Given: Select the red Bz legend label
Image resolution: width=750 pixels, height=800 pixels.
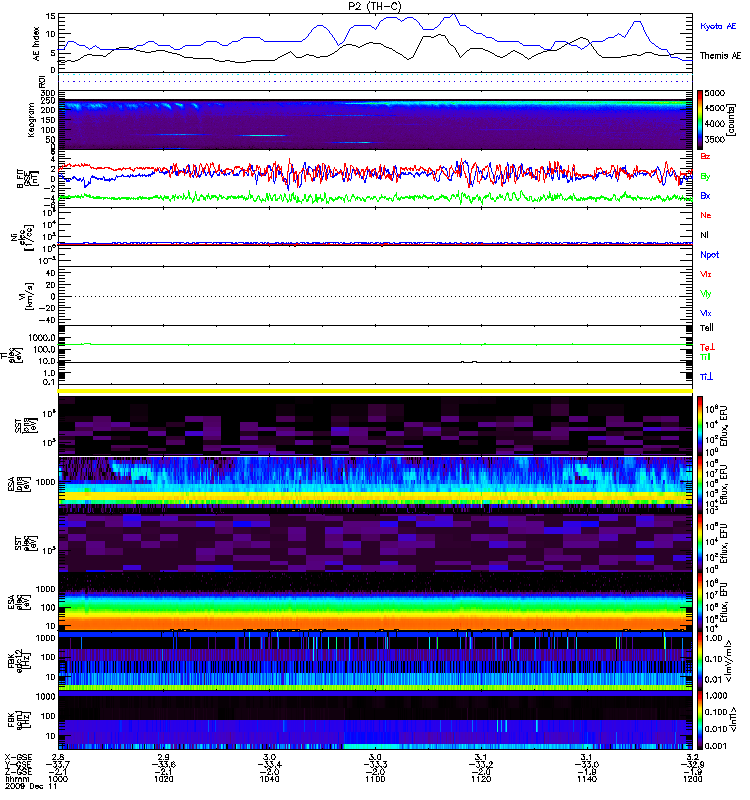Looking at the screenshot, I should [x=705, y=157].
